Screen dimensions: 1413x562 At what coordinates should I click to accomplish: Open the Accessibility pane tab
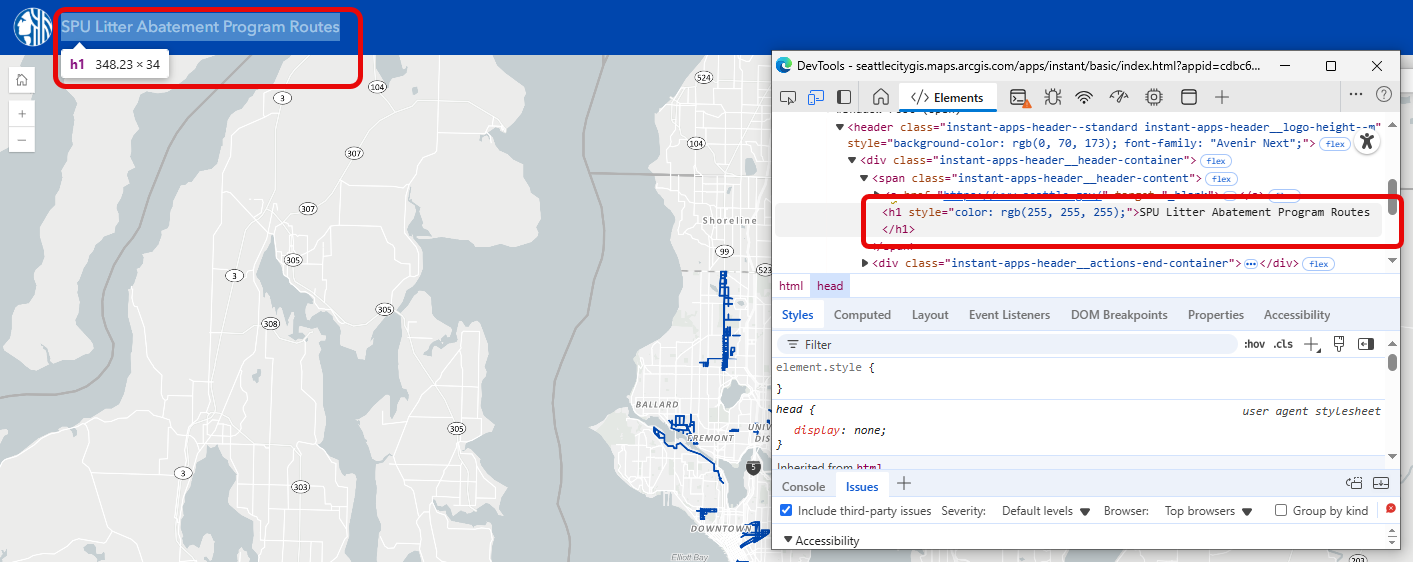coord(1297,315)
